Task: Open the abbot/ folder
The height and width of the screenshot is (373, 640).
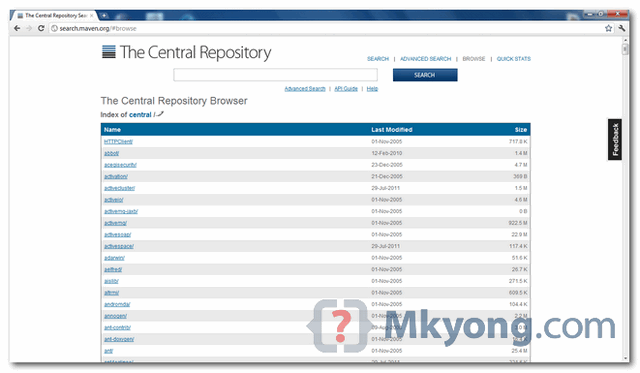Action: tap(111, 153)
